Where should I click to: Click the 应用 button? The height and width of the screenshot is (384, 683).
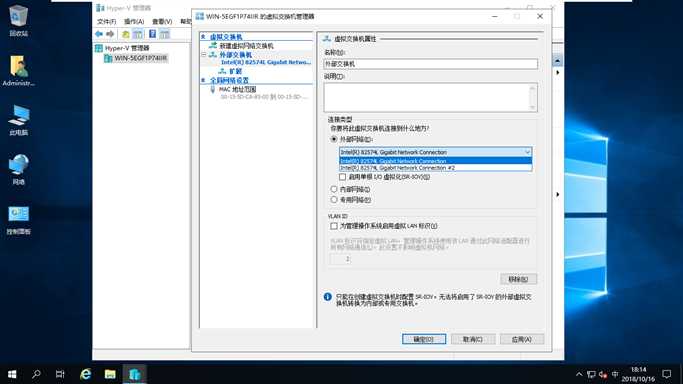click(522, 339)
